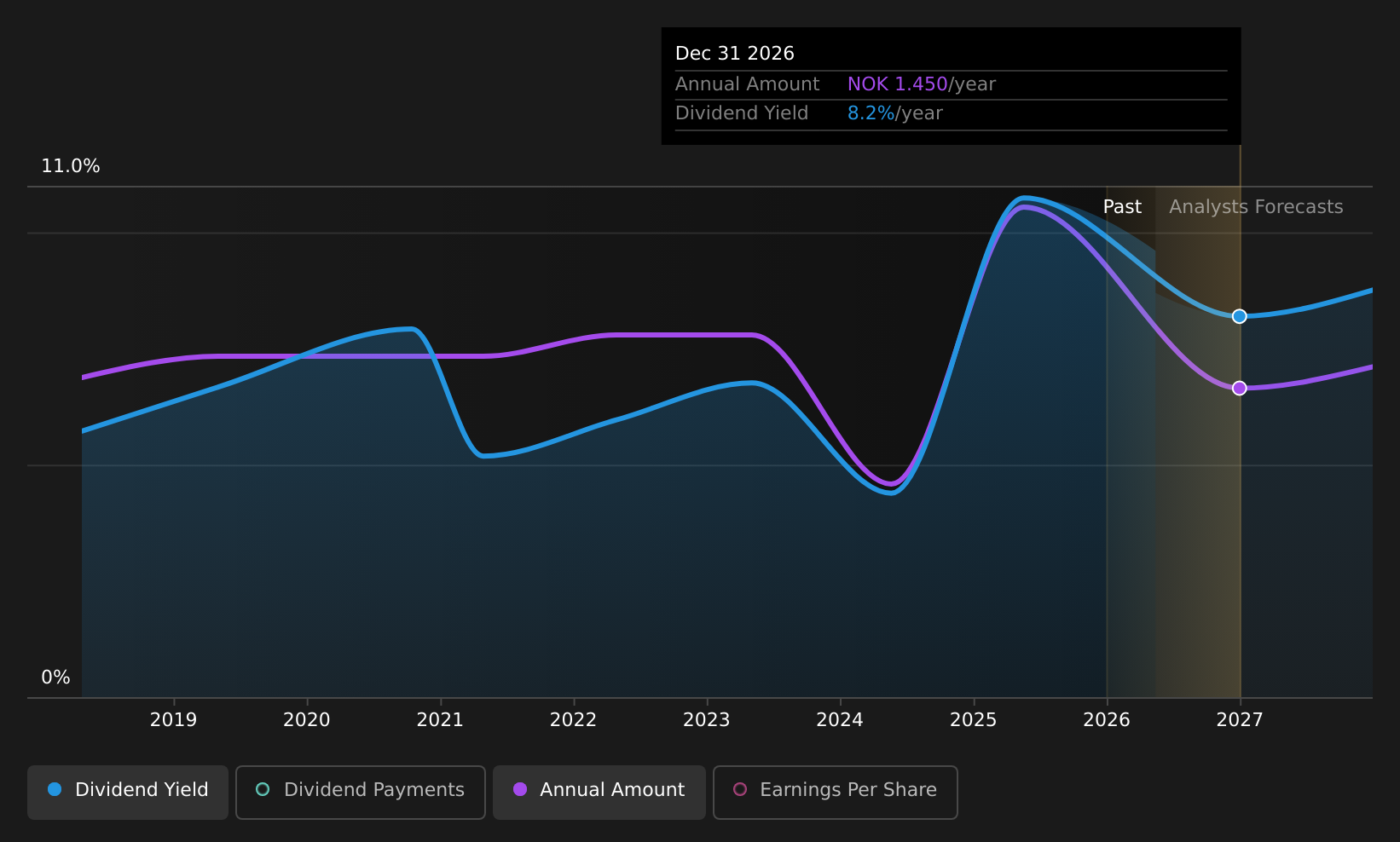Toggle the Annual Amount series
Screen dimensions: 1400x842
[599, 792]
